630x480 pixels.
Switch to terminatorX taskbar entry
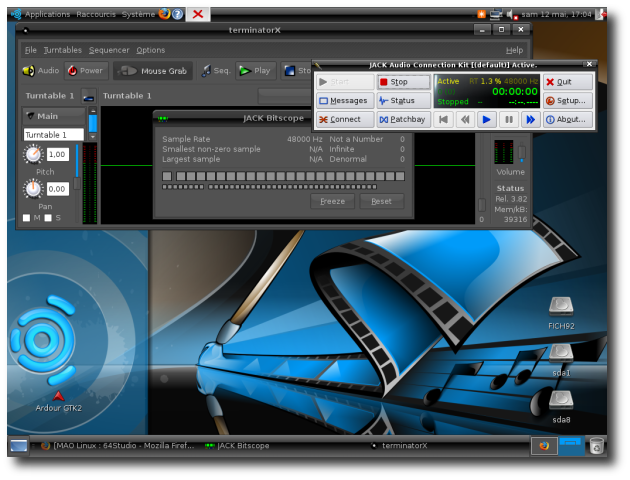pyautogui.click(x=400, y=446)
